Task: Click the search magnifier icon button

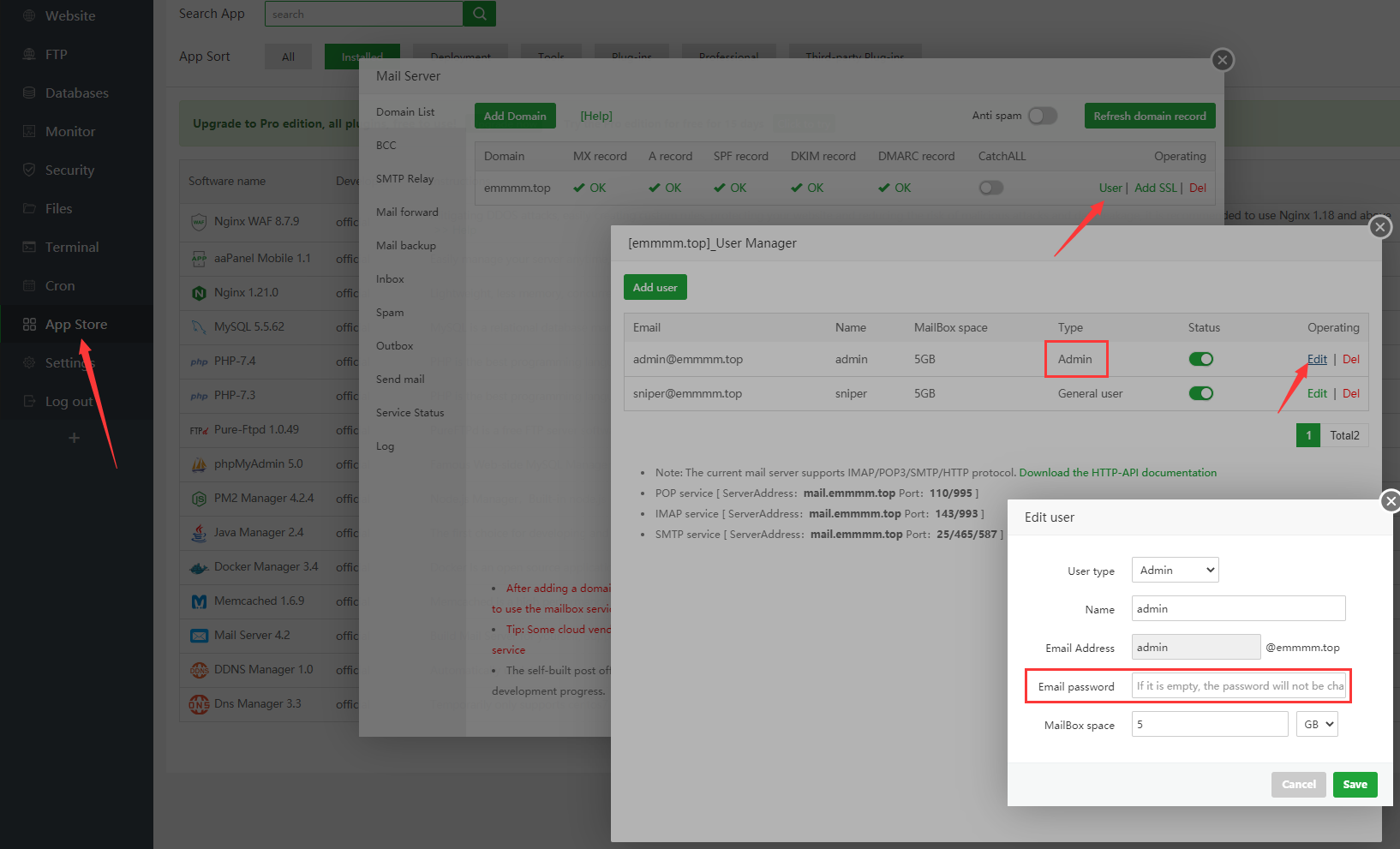Action: (x=479, y=14)
